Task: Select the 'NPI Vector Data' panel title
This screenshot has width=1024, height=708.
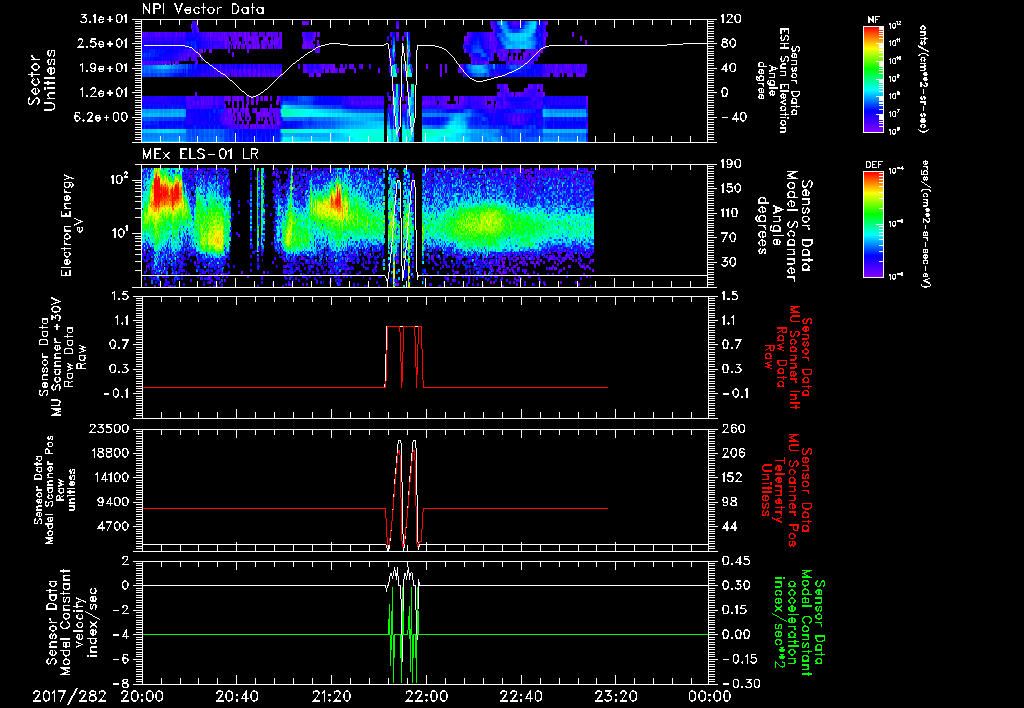Action: coord(204,9)
